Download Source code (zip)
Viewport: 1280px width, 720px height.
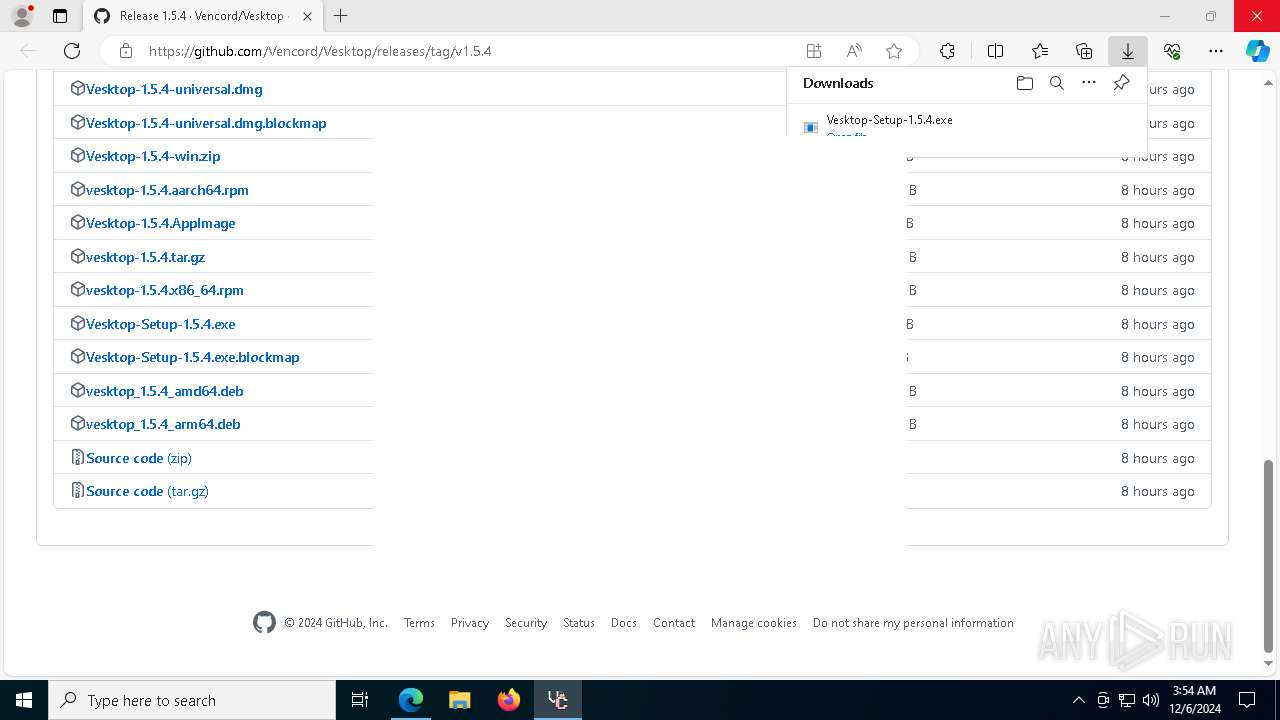[x=139, y=458]
